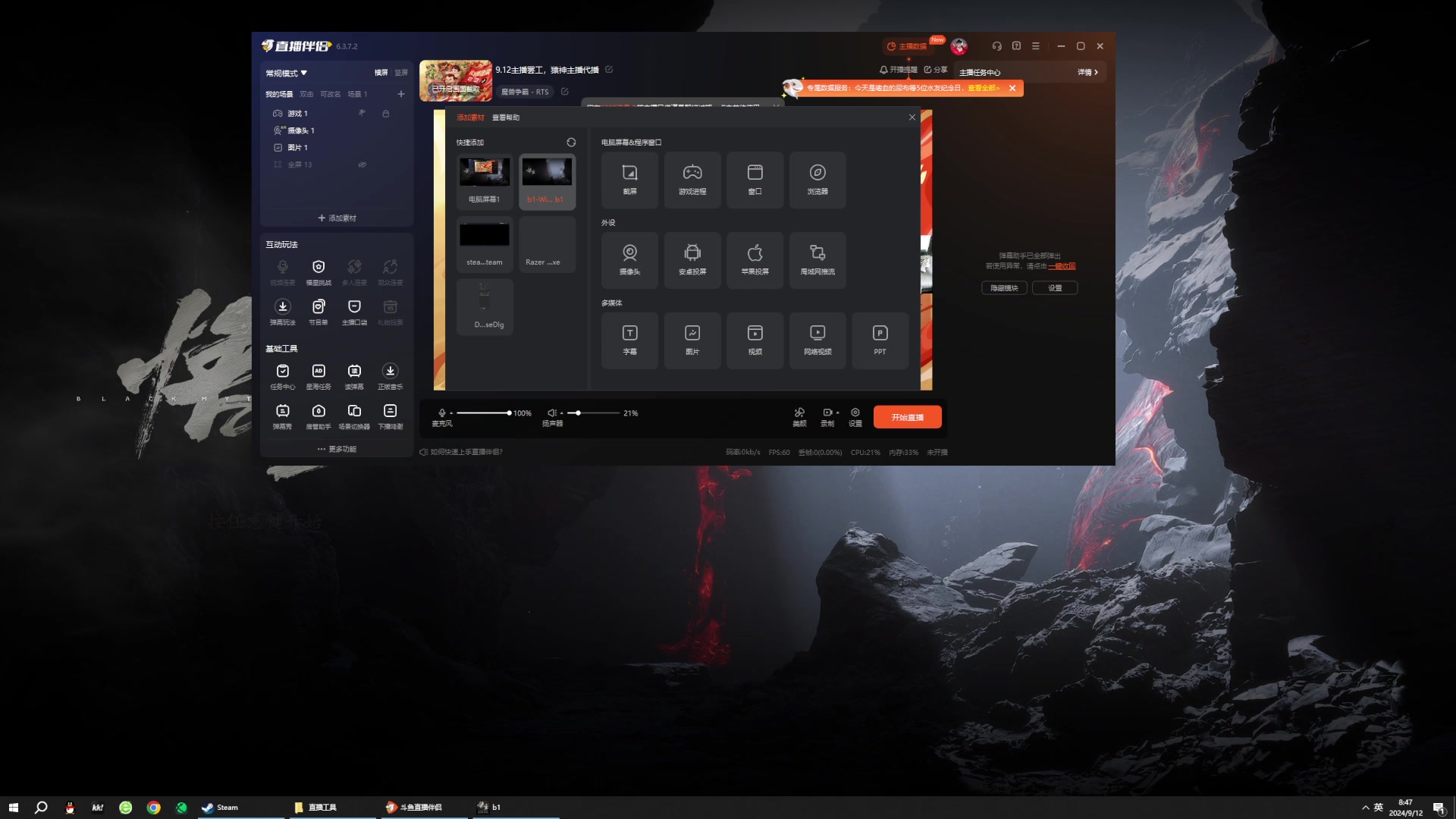
Task: Select the 添加素材 tab in dialog
Action: [x=470, y=118]
